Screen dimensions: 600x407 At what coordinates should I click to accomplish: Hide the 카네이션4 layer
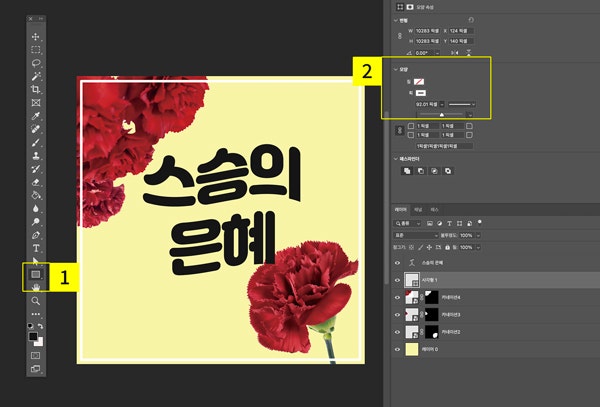pos(399,297)
